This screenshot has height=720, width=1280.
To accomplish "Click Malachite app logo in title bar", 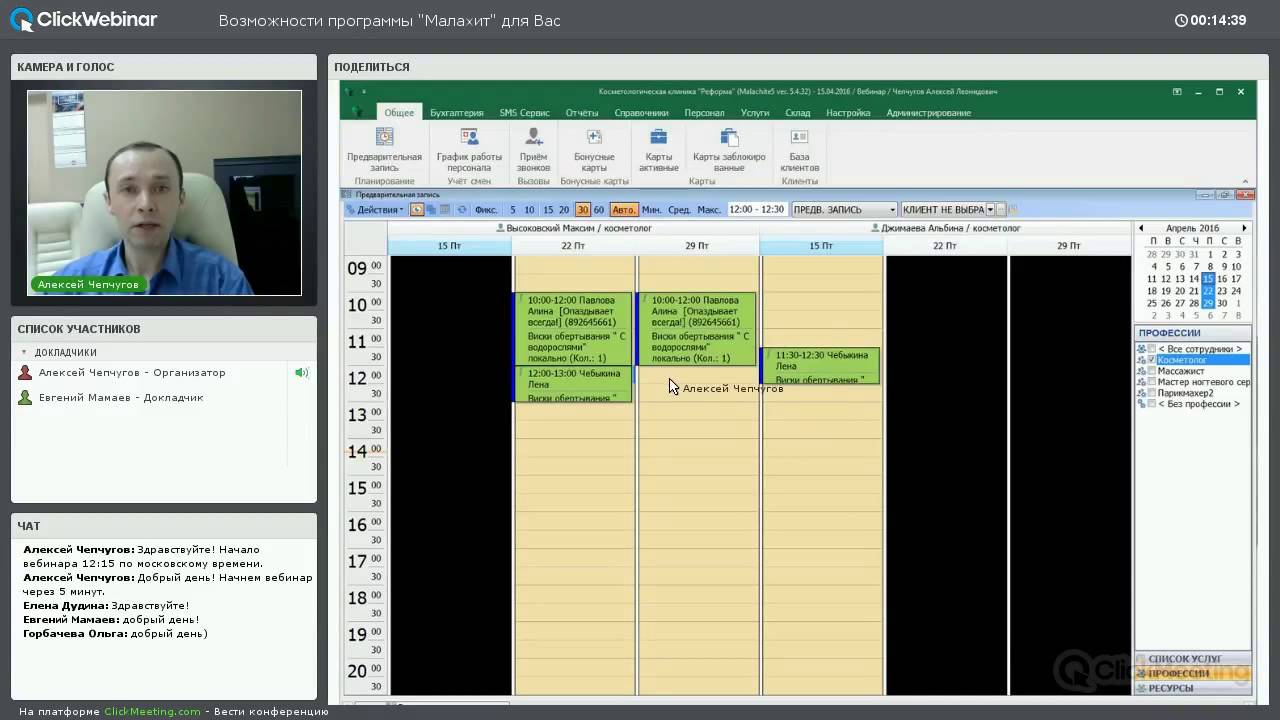I will point(350,91).
